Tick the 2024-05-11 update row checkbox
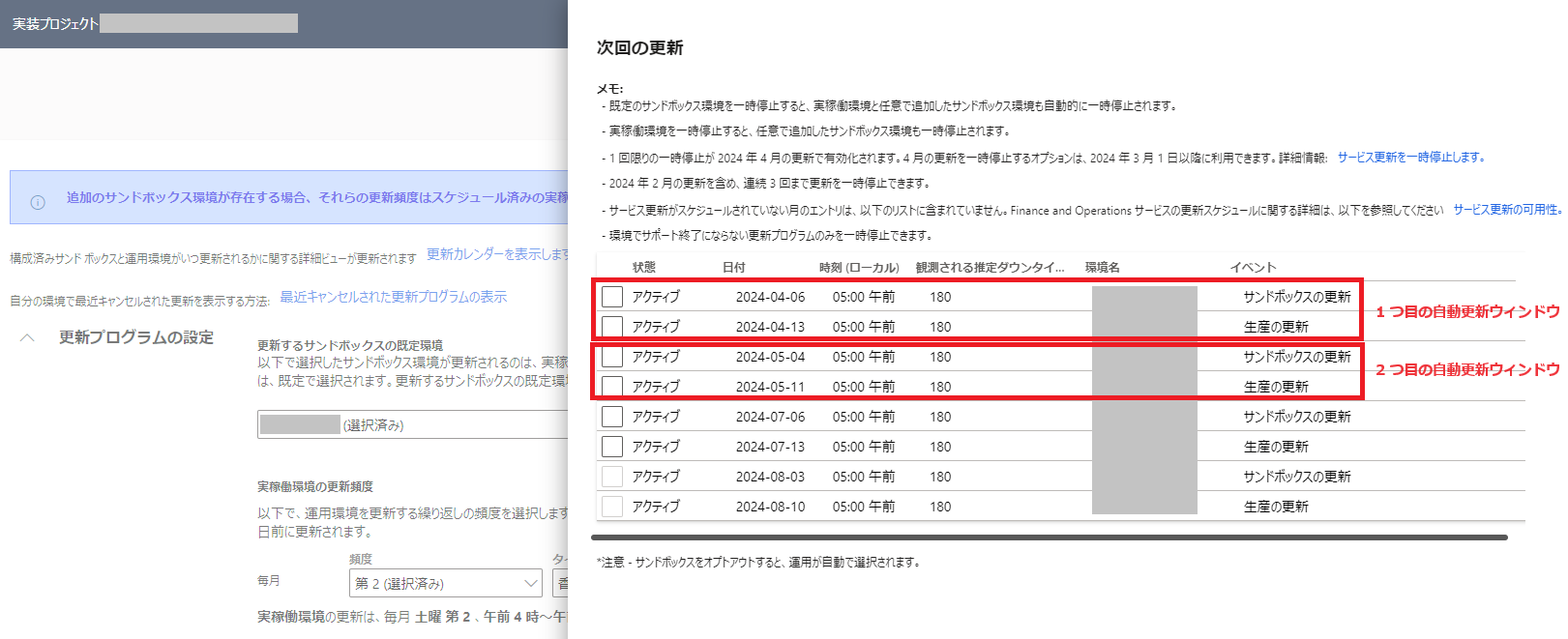Image resolution: width=1568 pixels, height=639 pixels. [612, 387]
